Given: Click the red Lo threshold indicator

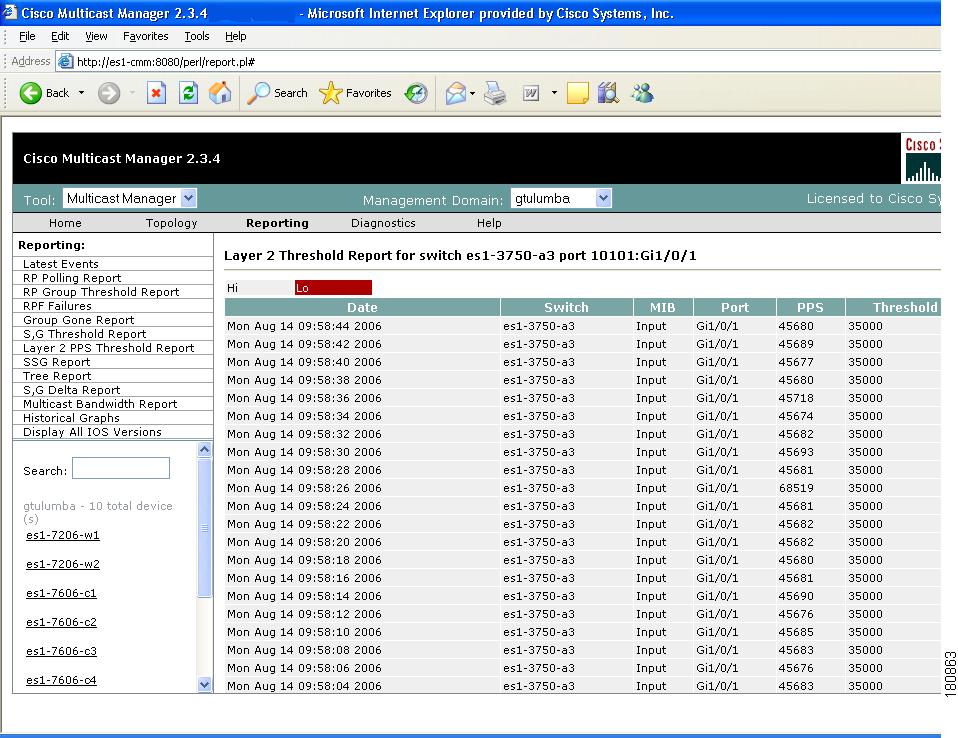Looking at the screenshot, I should tap(333, 288).
